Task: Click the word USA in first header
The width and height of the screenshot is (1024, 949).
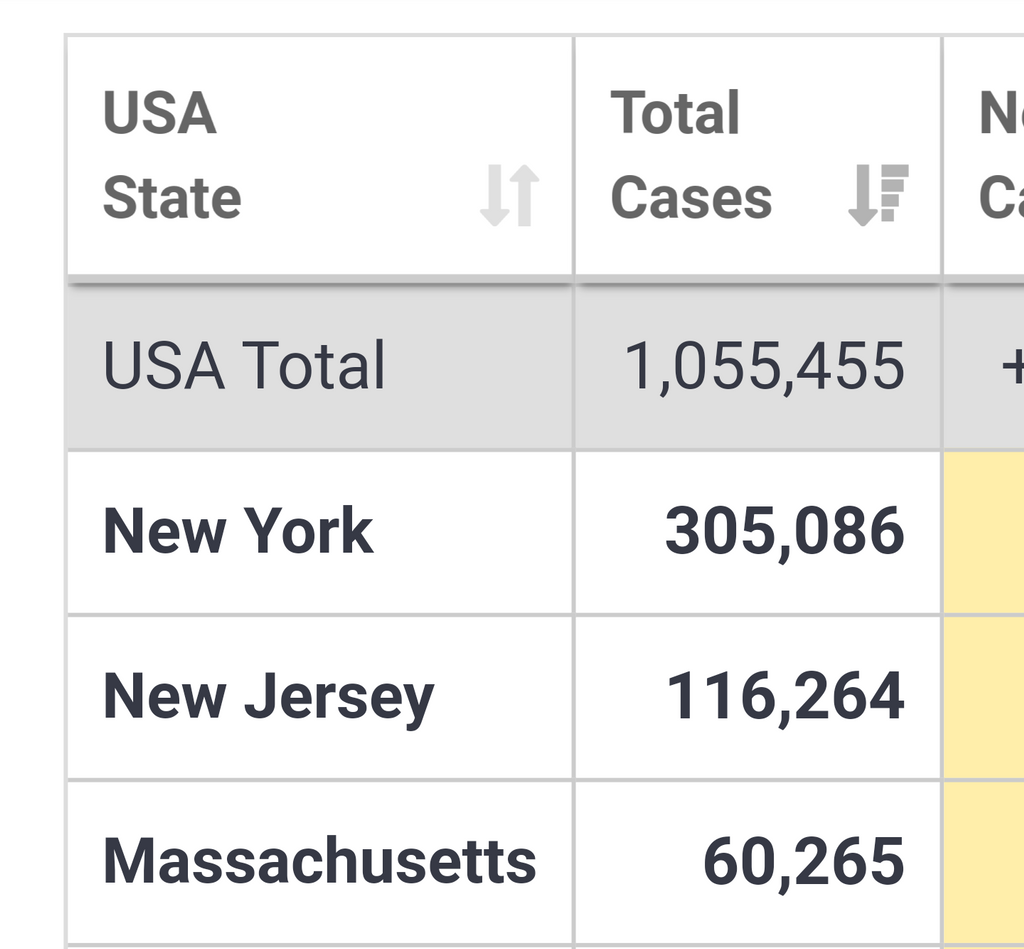Action: pos(159,113)
